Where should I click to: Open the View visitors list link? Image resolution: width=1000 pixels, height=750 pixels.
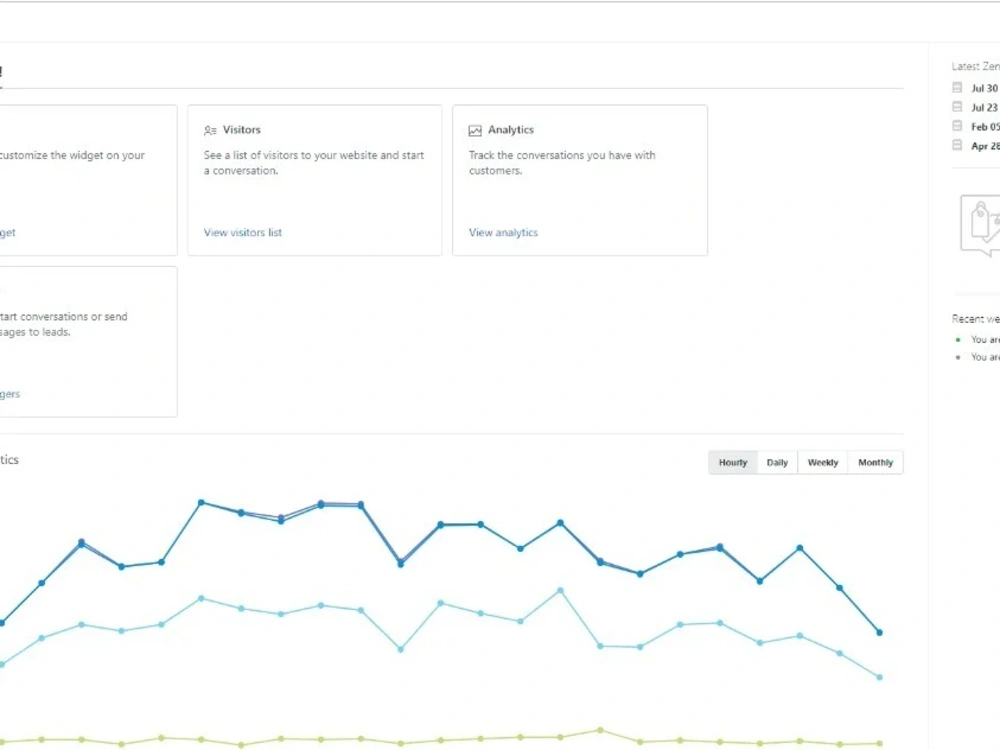click(243, 233)
